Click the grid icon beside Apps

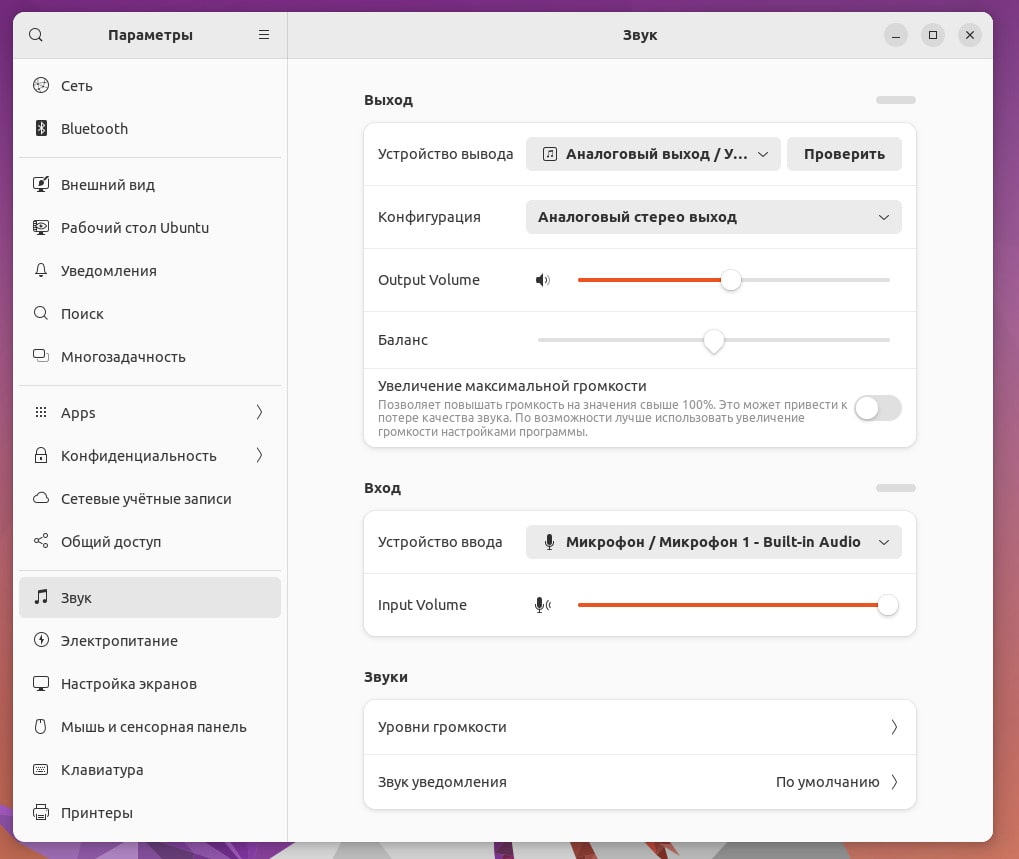click(x=41, y=412)
